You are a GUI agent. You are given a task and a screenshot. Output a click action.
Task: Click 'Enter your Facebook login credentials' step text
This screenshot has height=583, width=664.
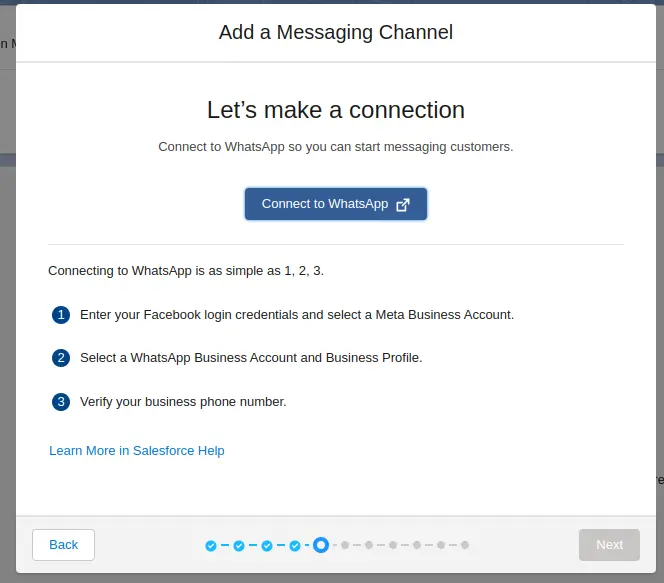click(x=297, y=315)
